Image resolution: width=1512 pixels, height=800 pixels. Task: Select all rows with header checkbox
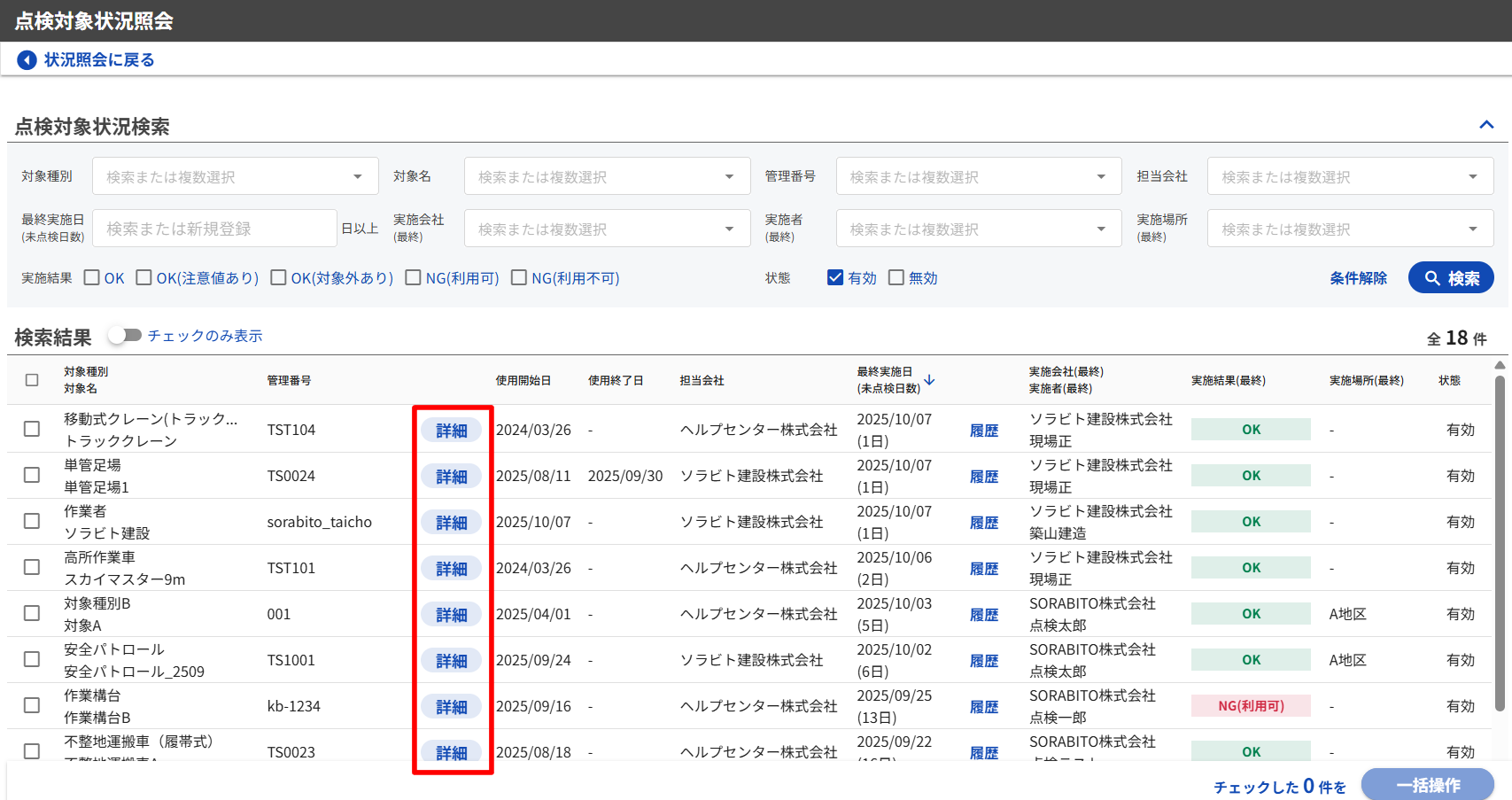pyautogui.click(x=32, y=380)
